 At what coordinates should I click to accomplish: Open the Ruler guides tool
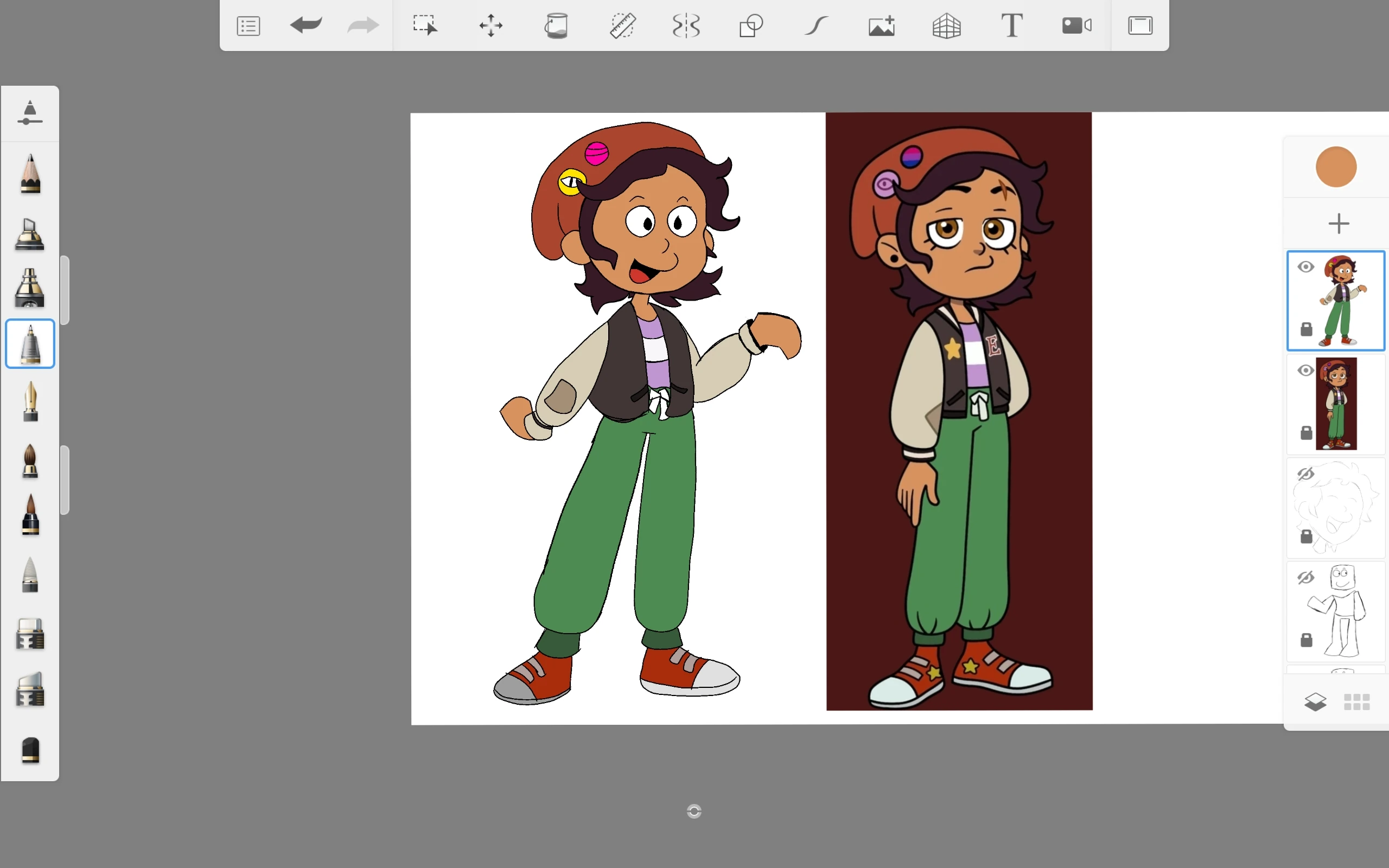622,26
